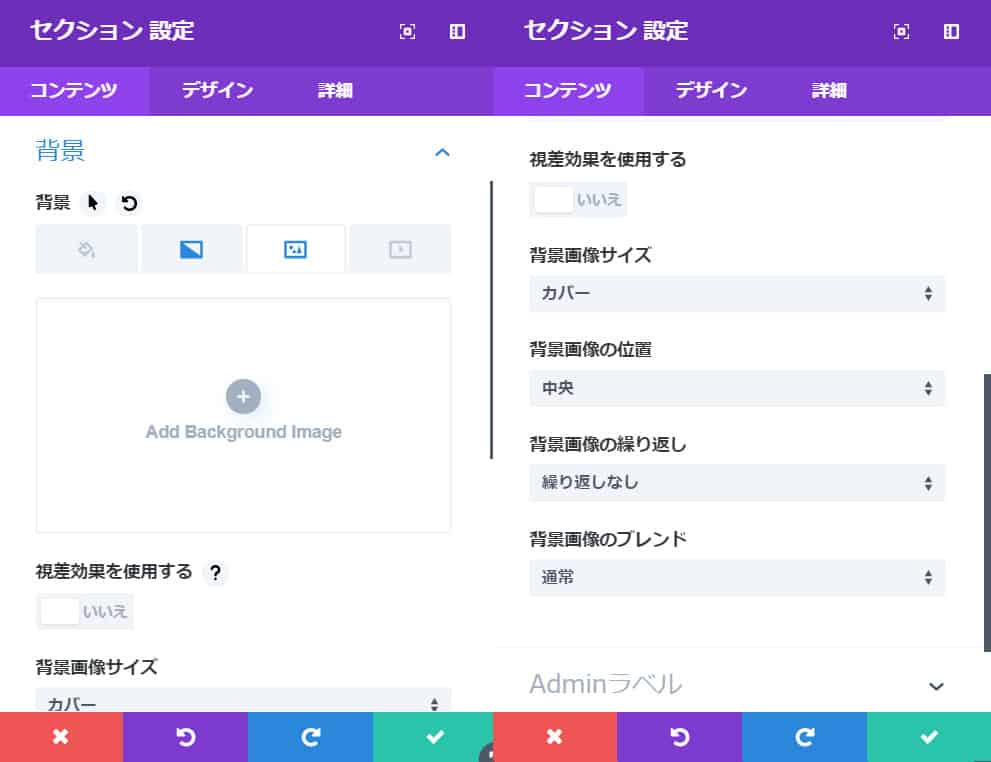Click the 背景画像の位置 label
Image resolution: width=991 pixels, height=762 pixels.
pos(590,349)
